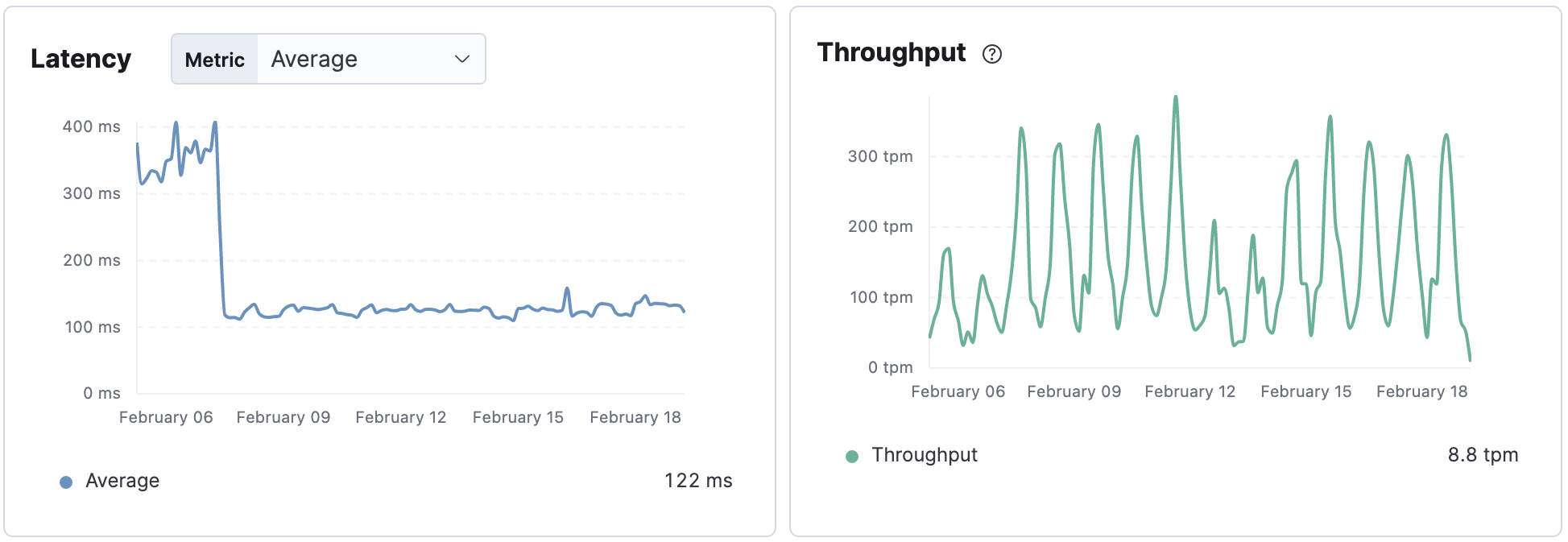Viewport: 1568px width, 542px height.
Task: Click the Latency chart title
Action: tap(81, 59)
